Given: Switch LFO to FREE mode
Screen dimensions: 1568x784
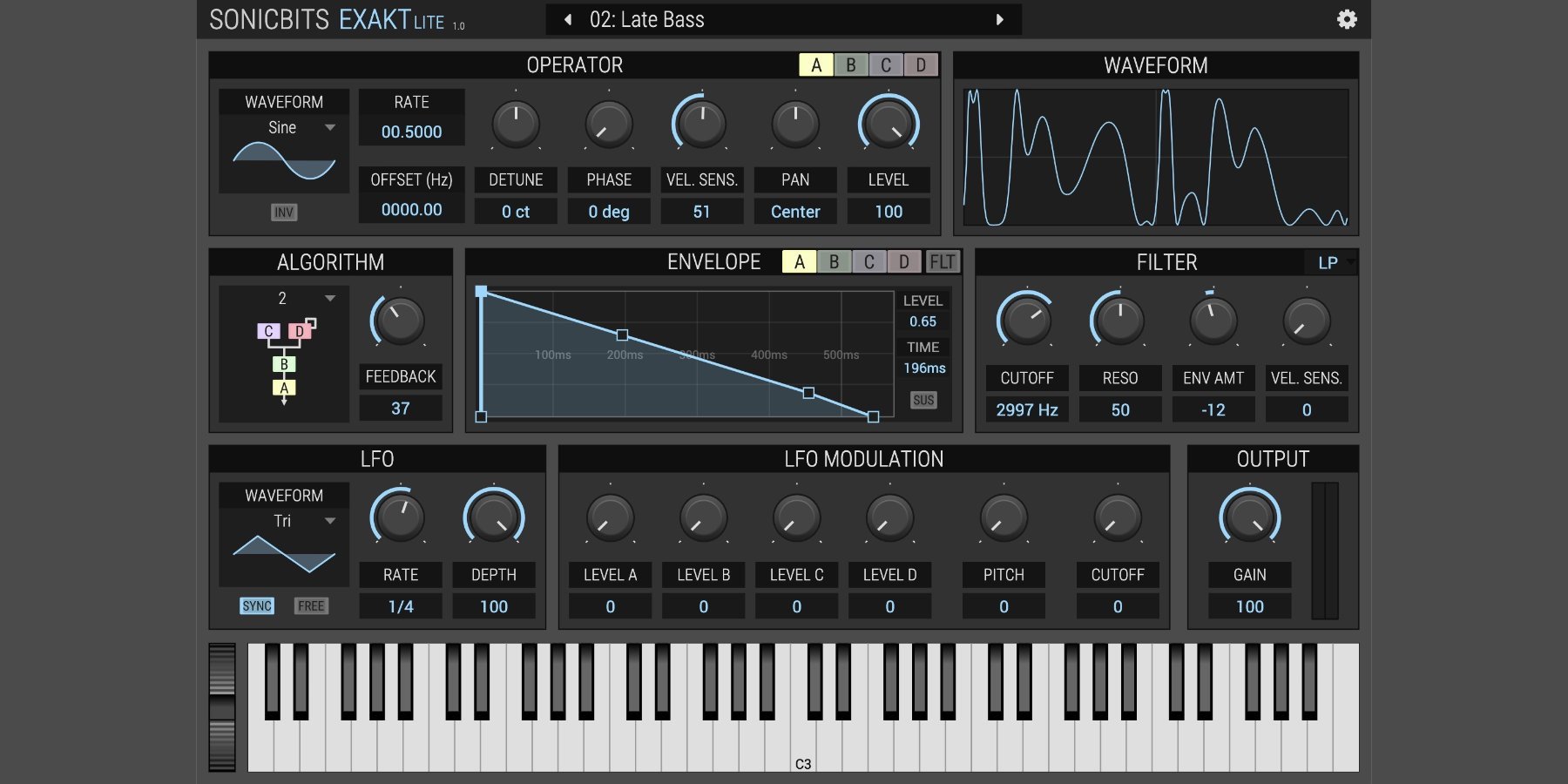Looking at the screenshot, I should 311,606.
